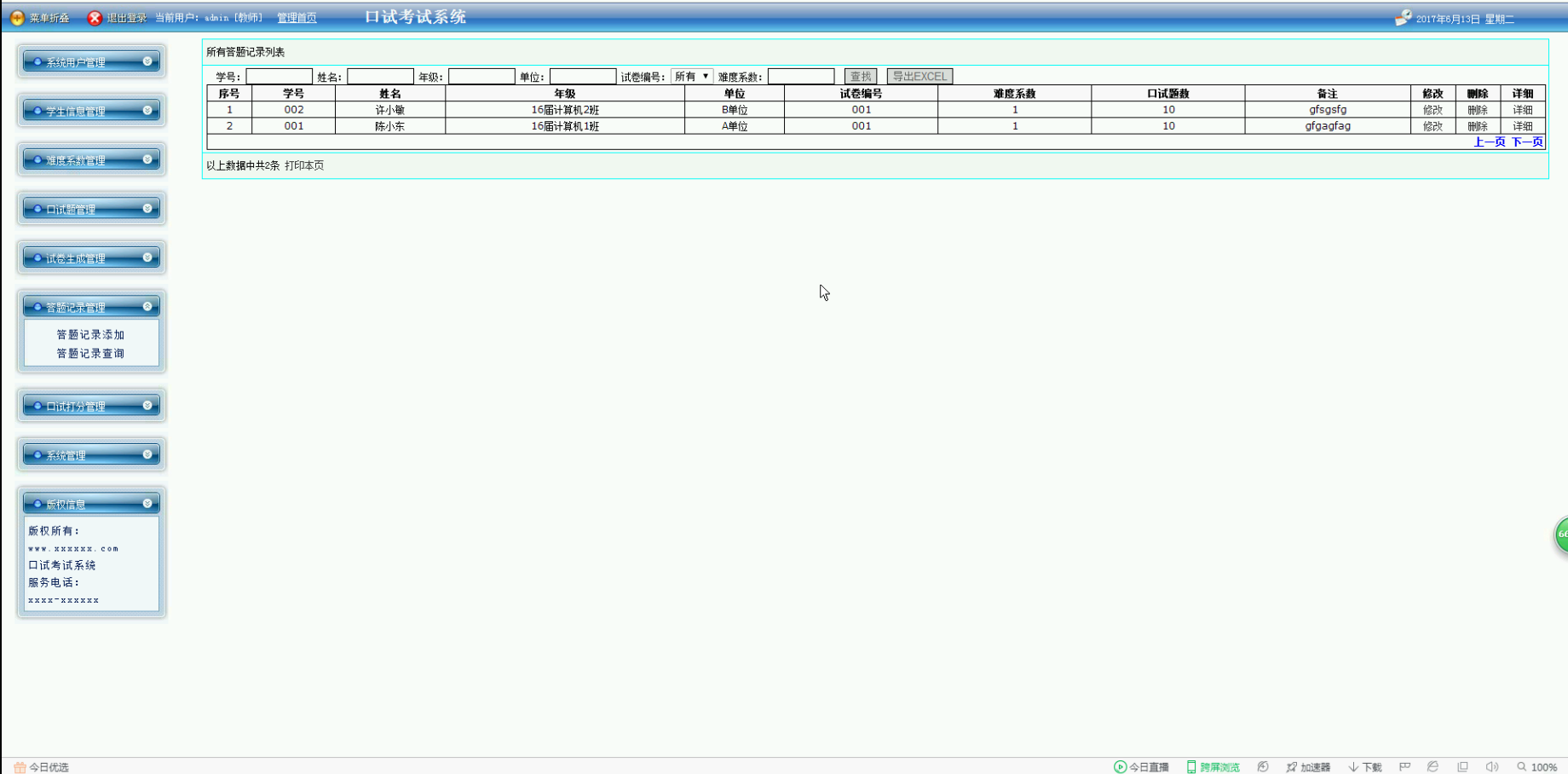Screen dimensions: 1568x774
Task: Select 答题记录添加 submenu item
Action: pyautogui.click(x=90, y=335)
